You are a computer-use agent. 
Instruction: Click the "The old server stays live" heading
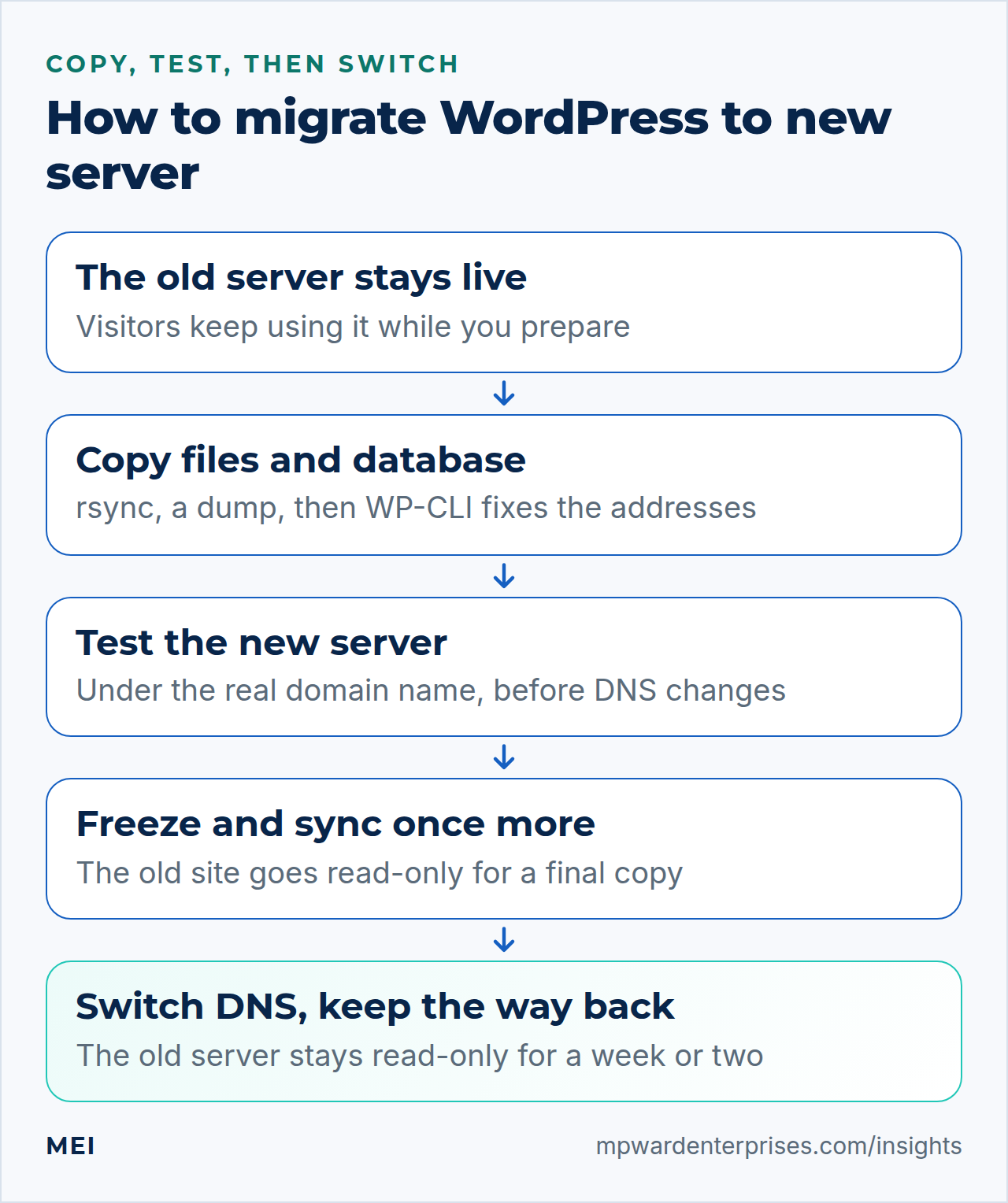pyautogui.click(x=302, y=277)
